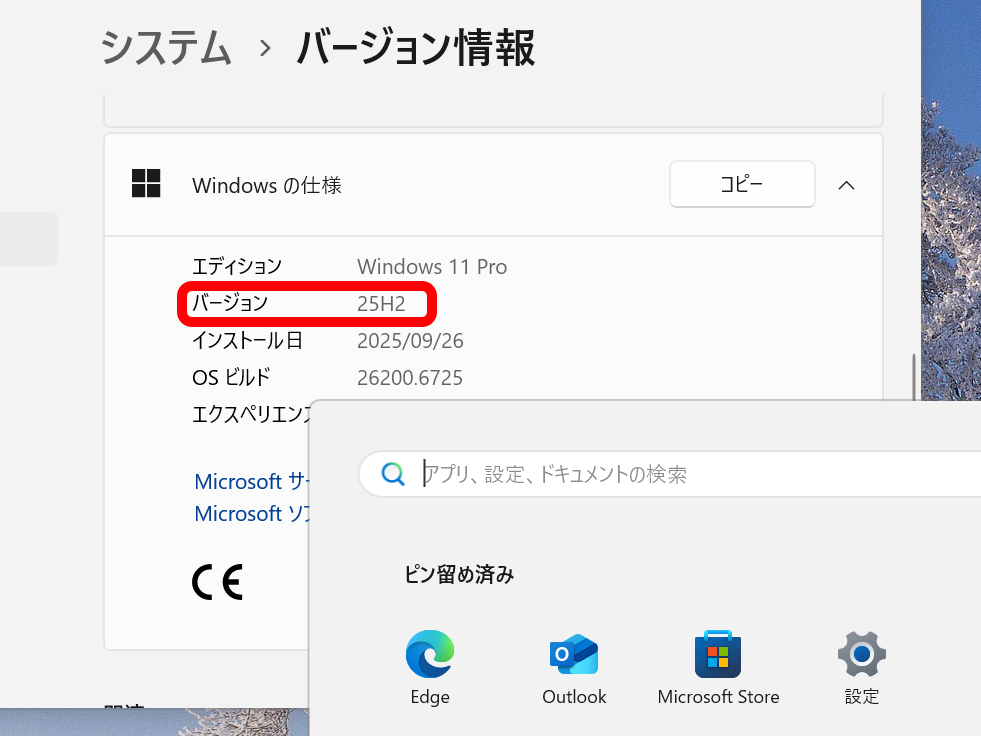Screen dimensions: 981x736
Task: Launch Outlook from the pinned apps
Action: tap(574, 656)
